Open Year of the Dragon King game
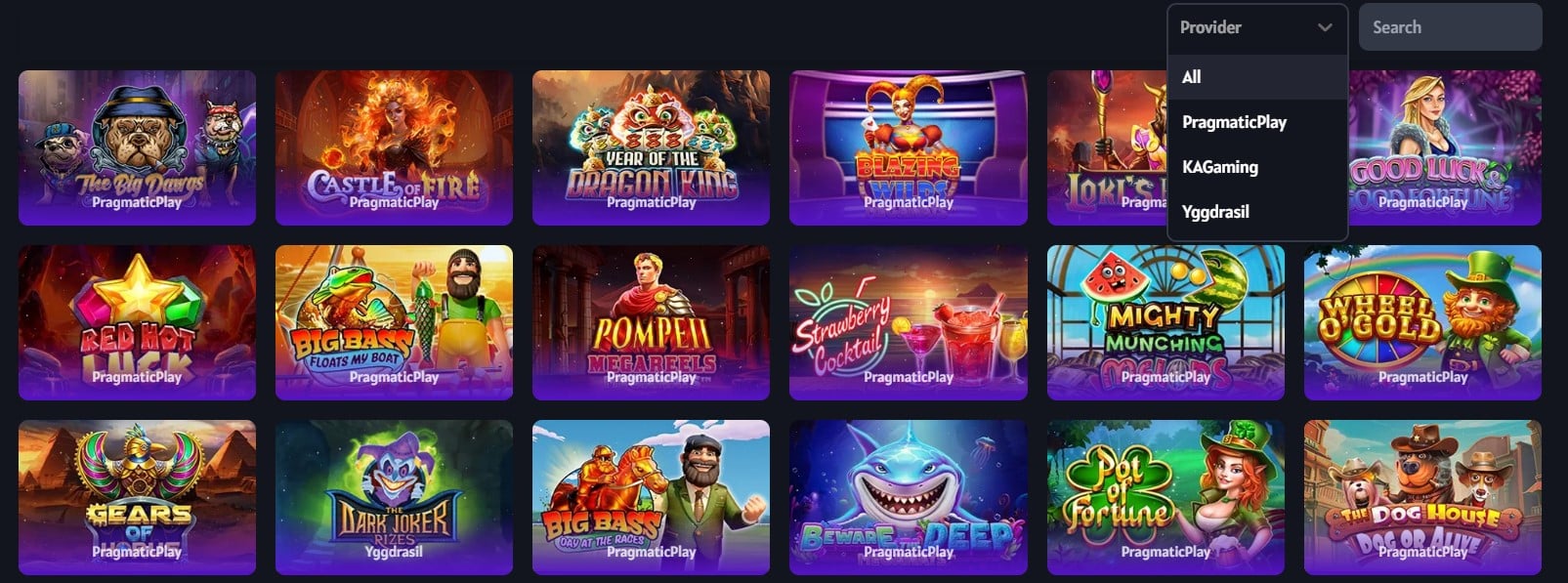Viewport: 1568px width, 583px height. coord(651,147)
